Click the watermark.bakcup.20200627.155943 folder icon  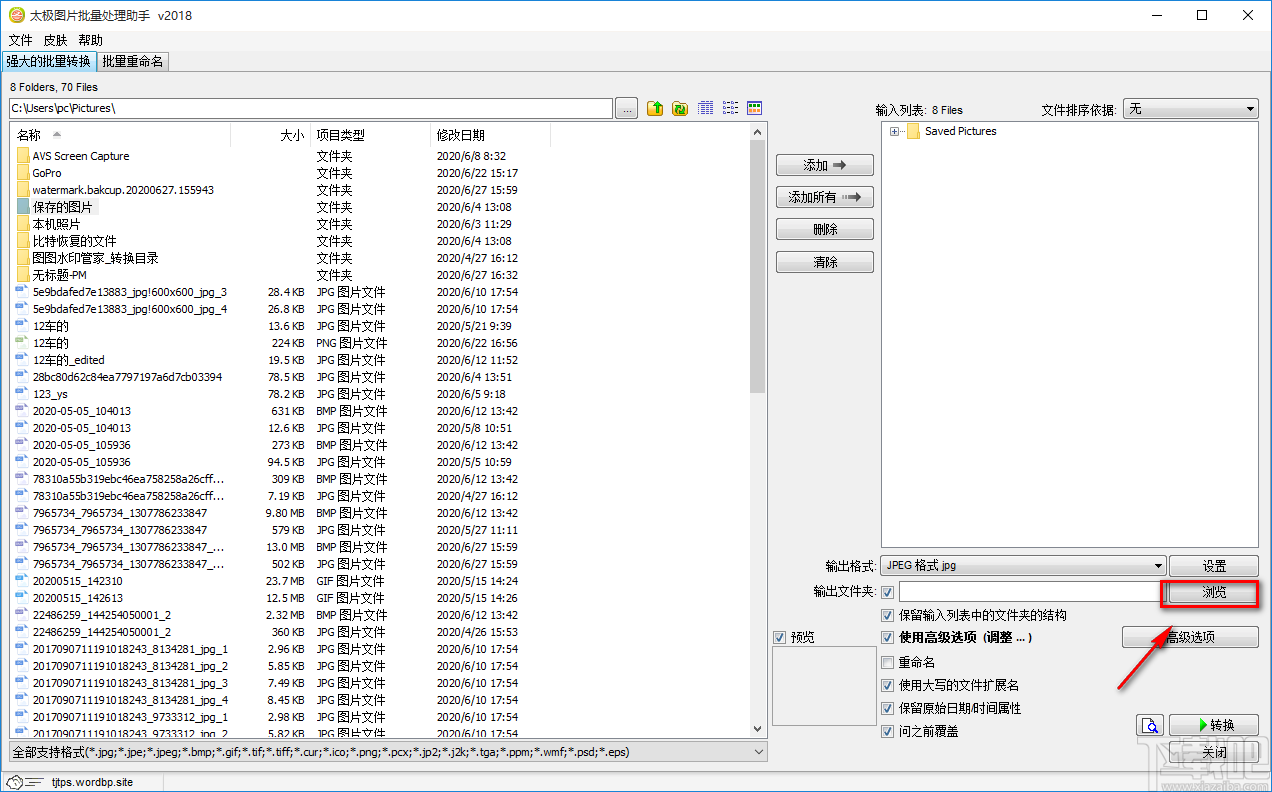click(23, 190)
